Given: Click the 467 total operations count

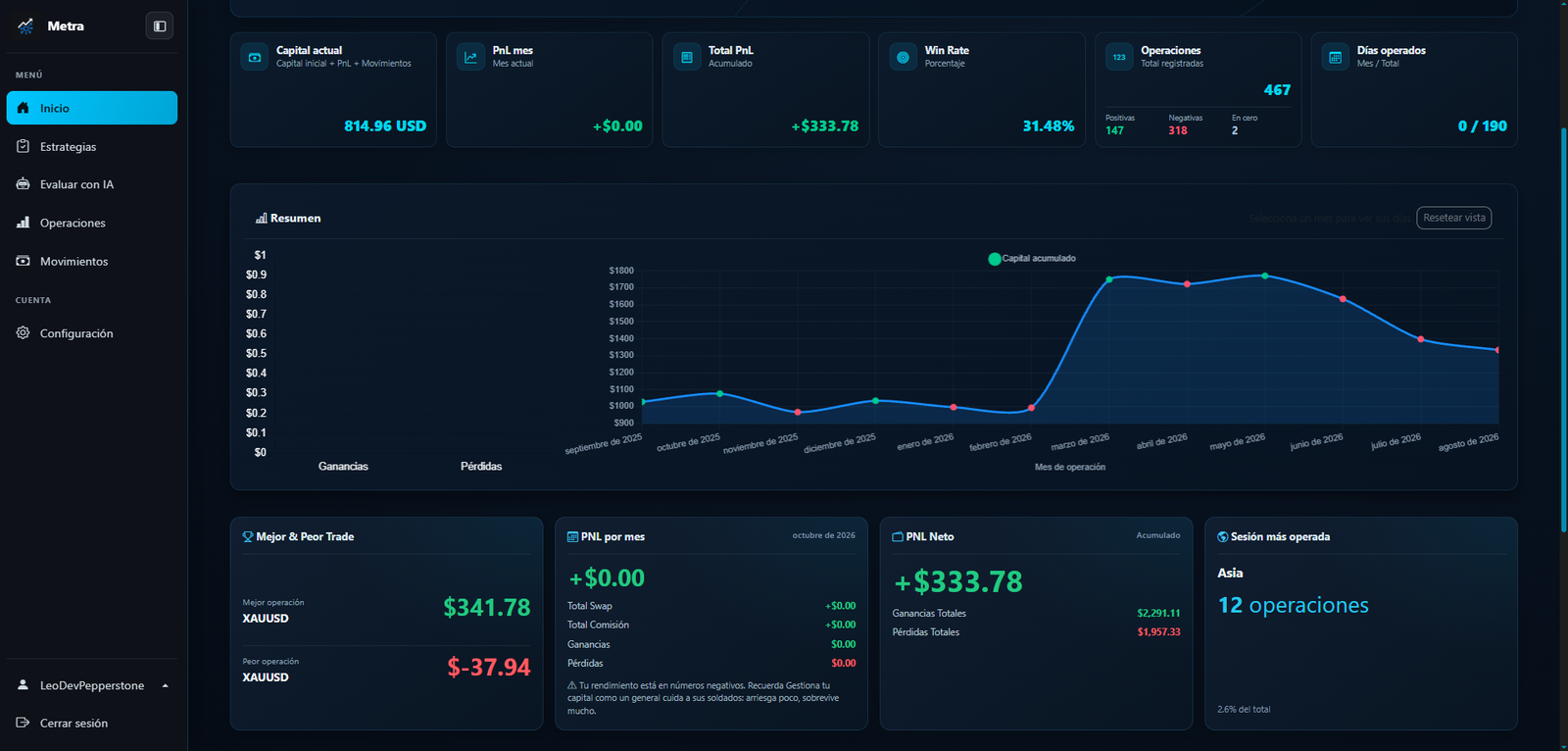Looking at the screenshot, I should pos(1277,90).
